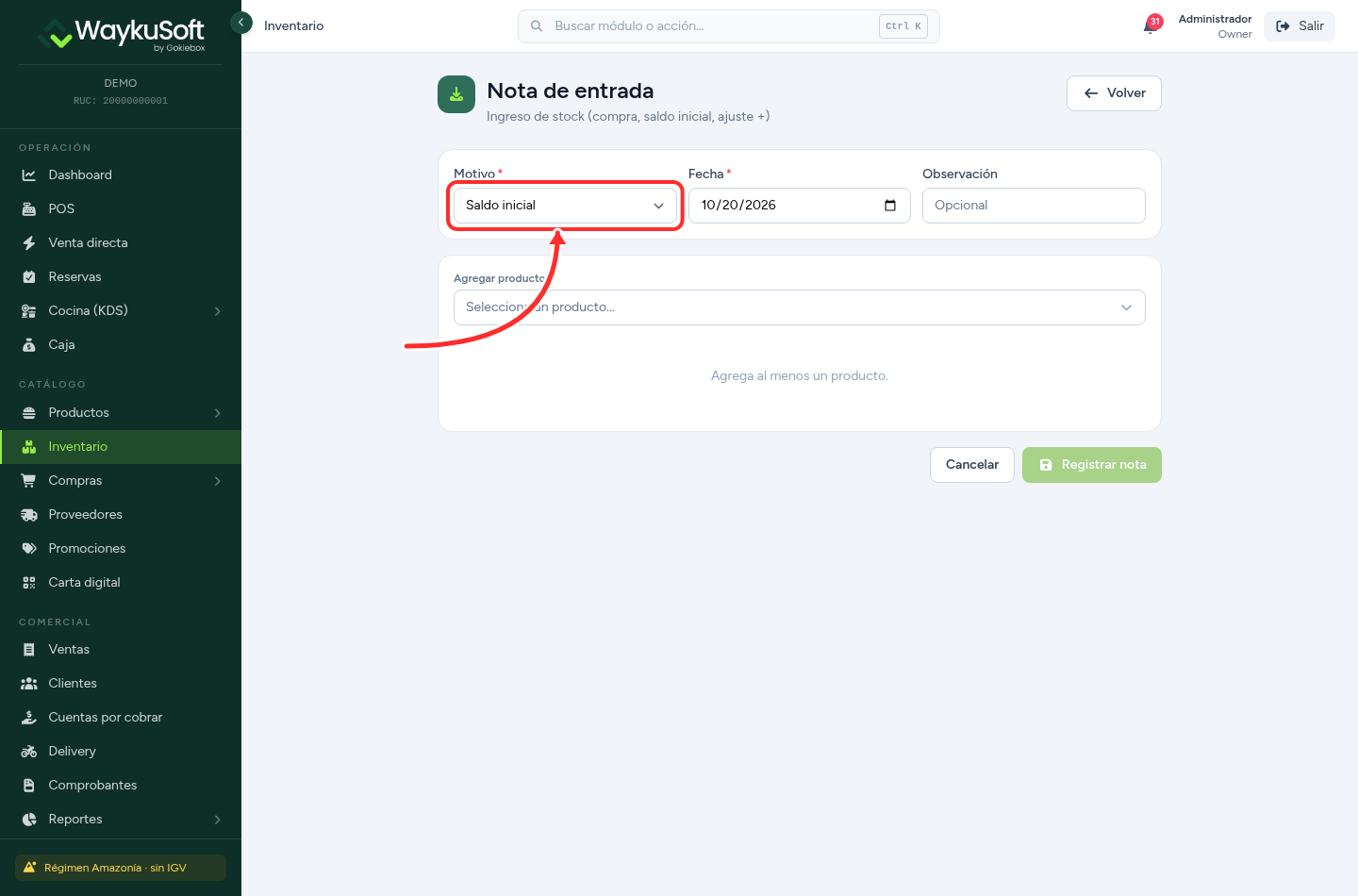Click the Delivery motorcycle icon

(x=29, y=752)
